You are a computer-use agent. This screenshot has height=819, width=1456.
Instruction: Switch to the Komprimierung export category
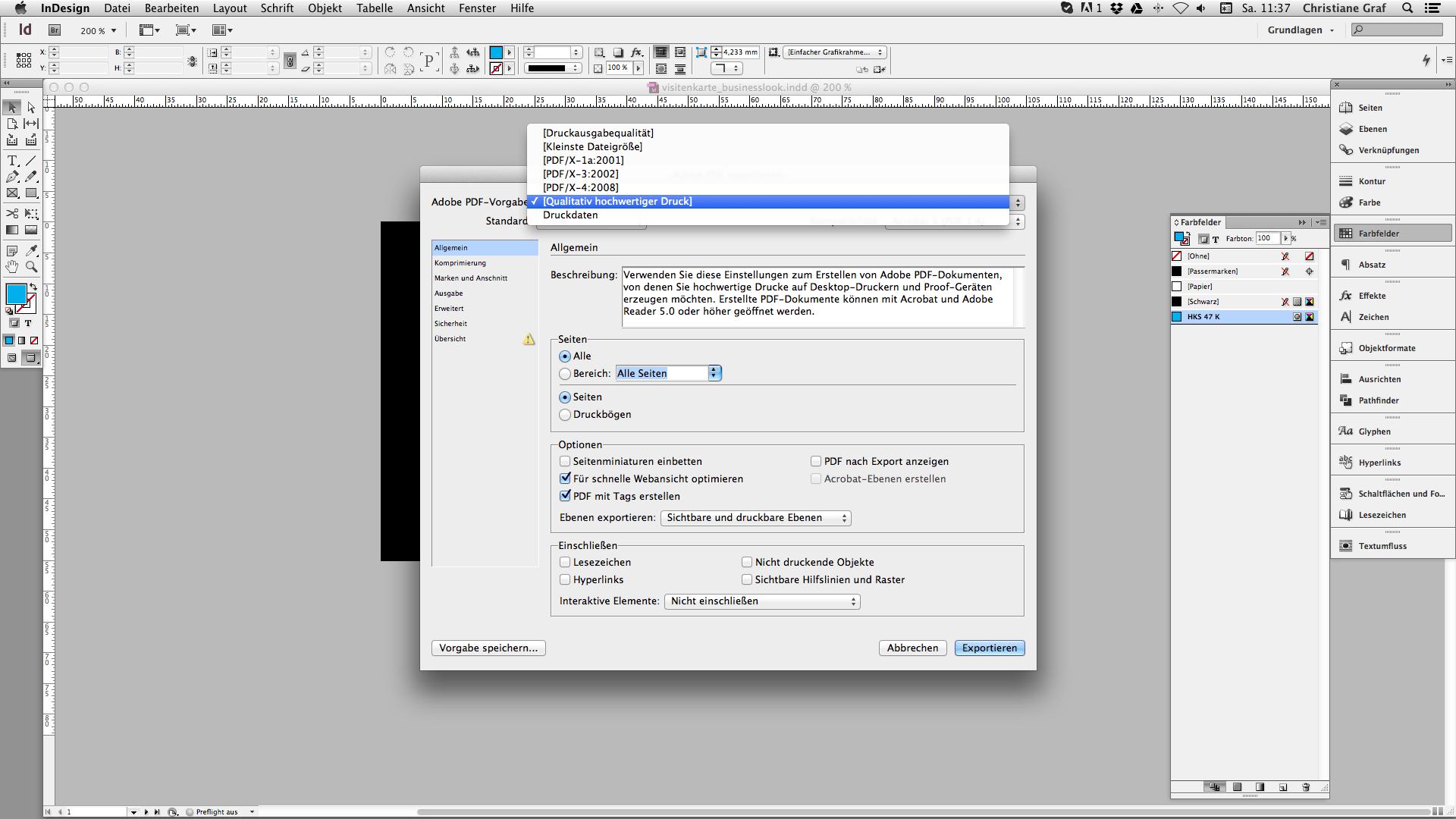(x=460, y=262)
